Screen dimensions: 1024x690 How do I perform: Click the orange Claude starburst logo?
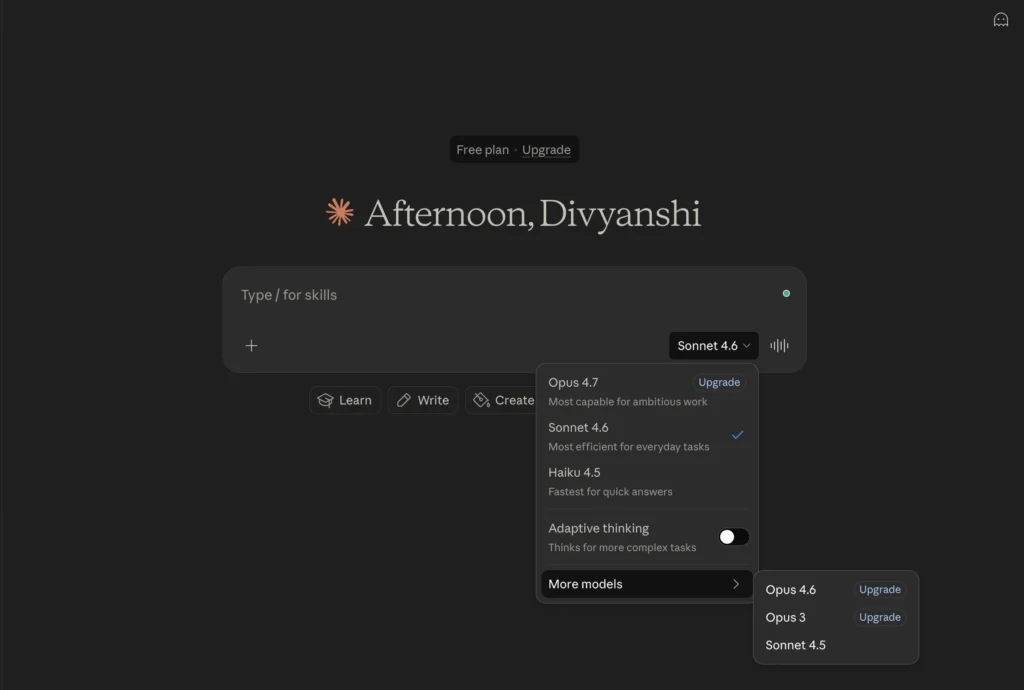pyautogui.click(x=340, y=212)
